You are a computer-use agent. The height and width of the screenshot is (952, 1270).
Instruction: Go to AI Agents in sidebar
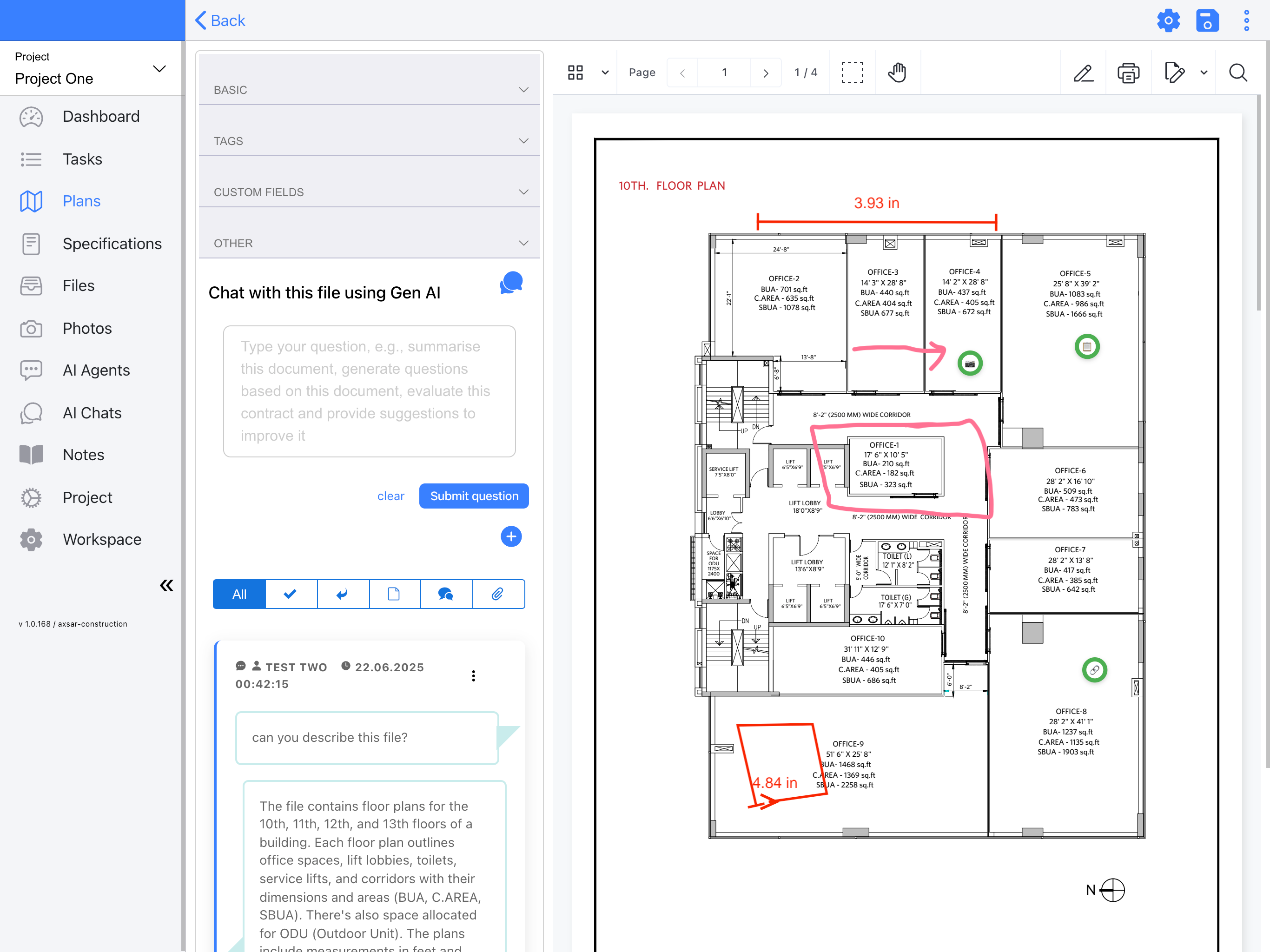point(96,370)
